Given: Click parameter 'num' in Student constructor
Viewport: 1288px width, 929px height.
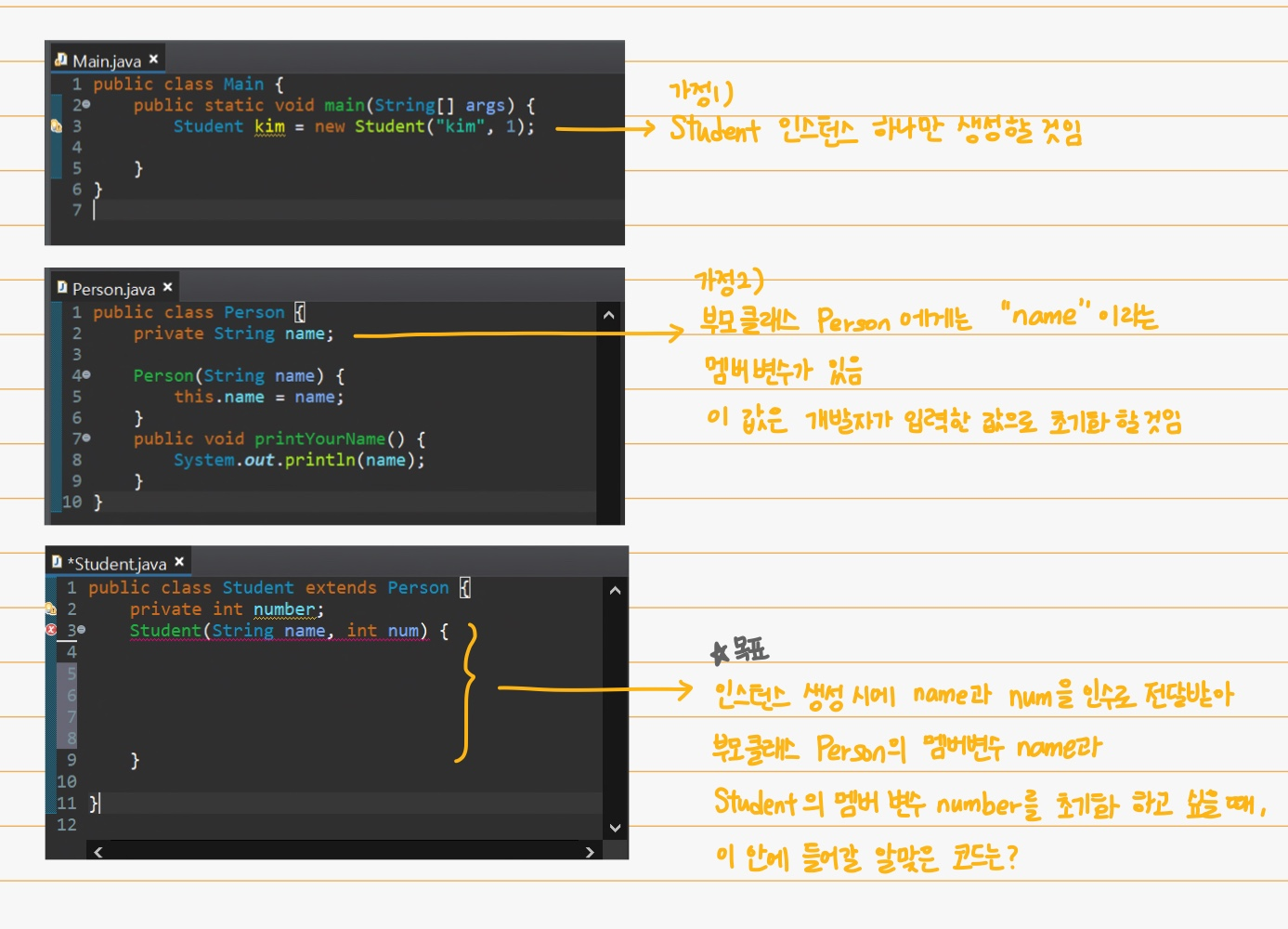Looking at the screenshot, I should 403,631.
